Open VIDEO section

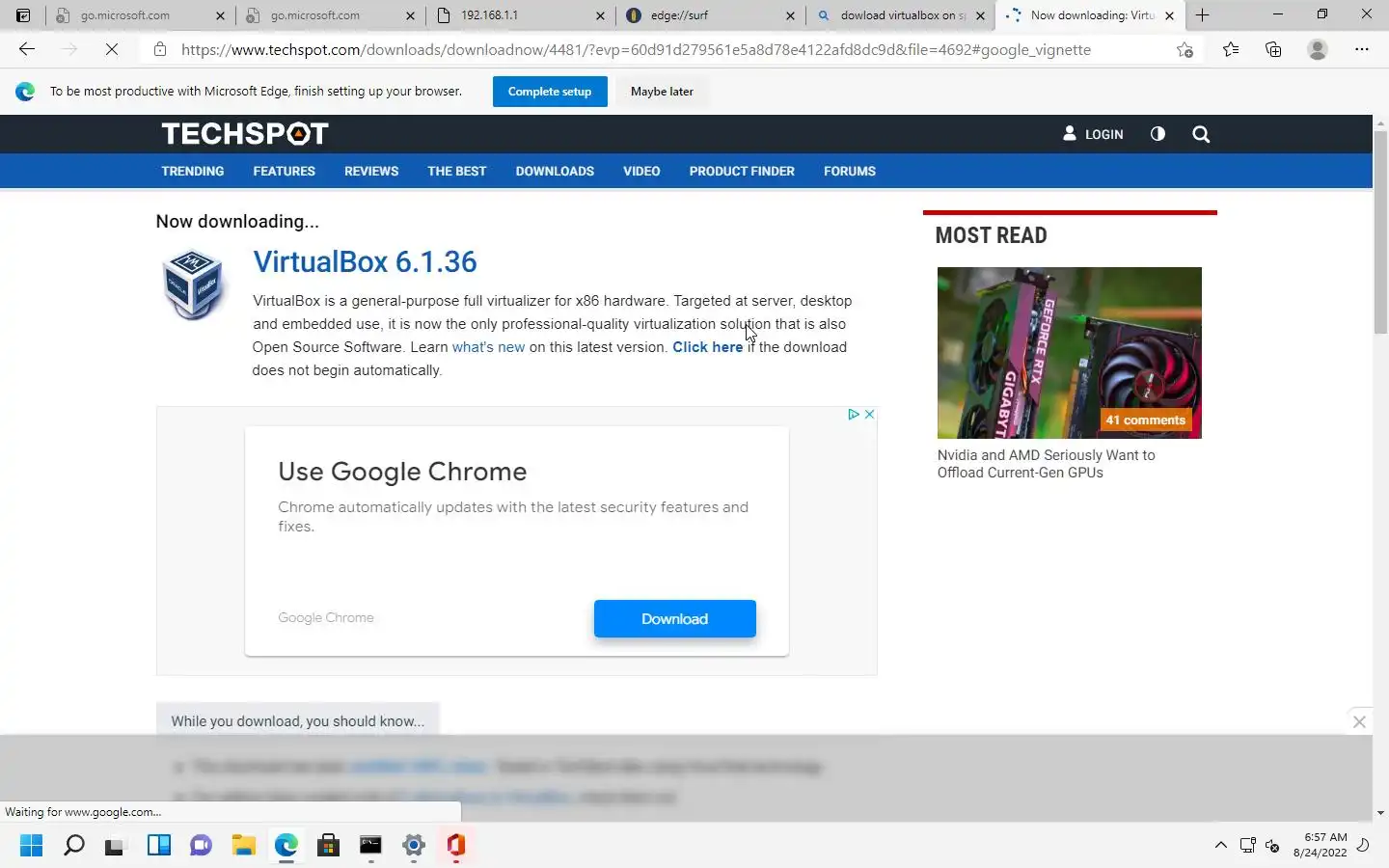pyautogui.click(x=641, y=171)
